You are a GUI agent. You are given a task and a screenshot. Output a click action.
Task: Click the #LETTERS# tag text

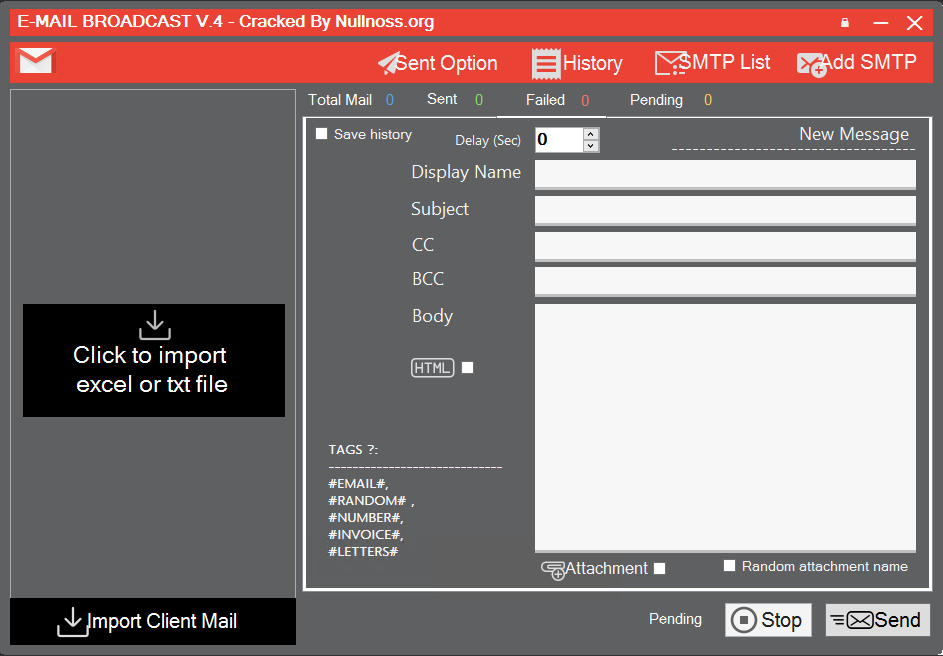point(363,551)
